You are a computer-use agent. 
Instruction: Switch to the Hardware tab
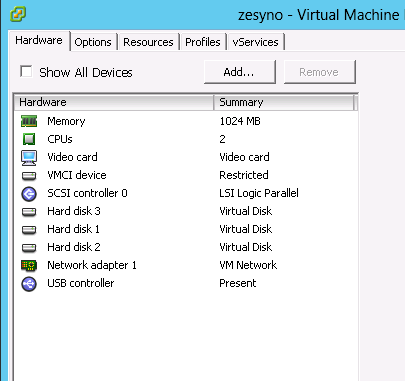coord(39,40)
